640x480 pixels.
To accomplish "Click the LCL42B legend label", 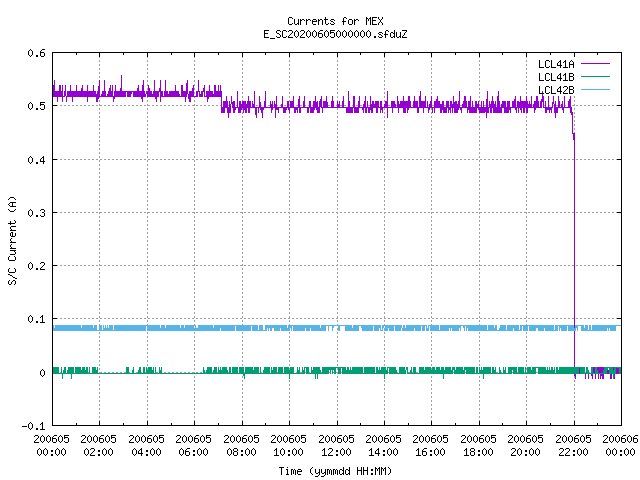I will (x=556, y=90).
